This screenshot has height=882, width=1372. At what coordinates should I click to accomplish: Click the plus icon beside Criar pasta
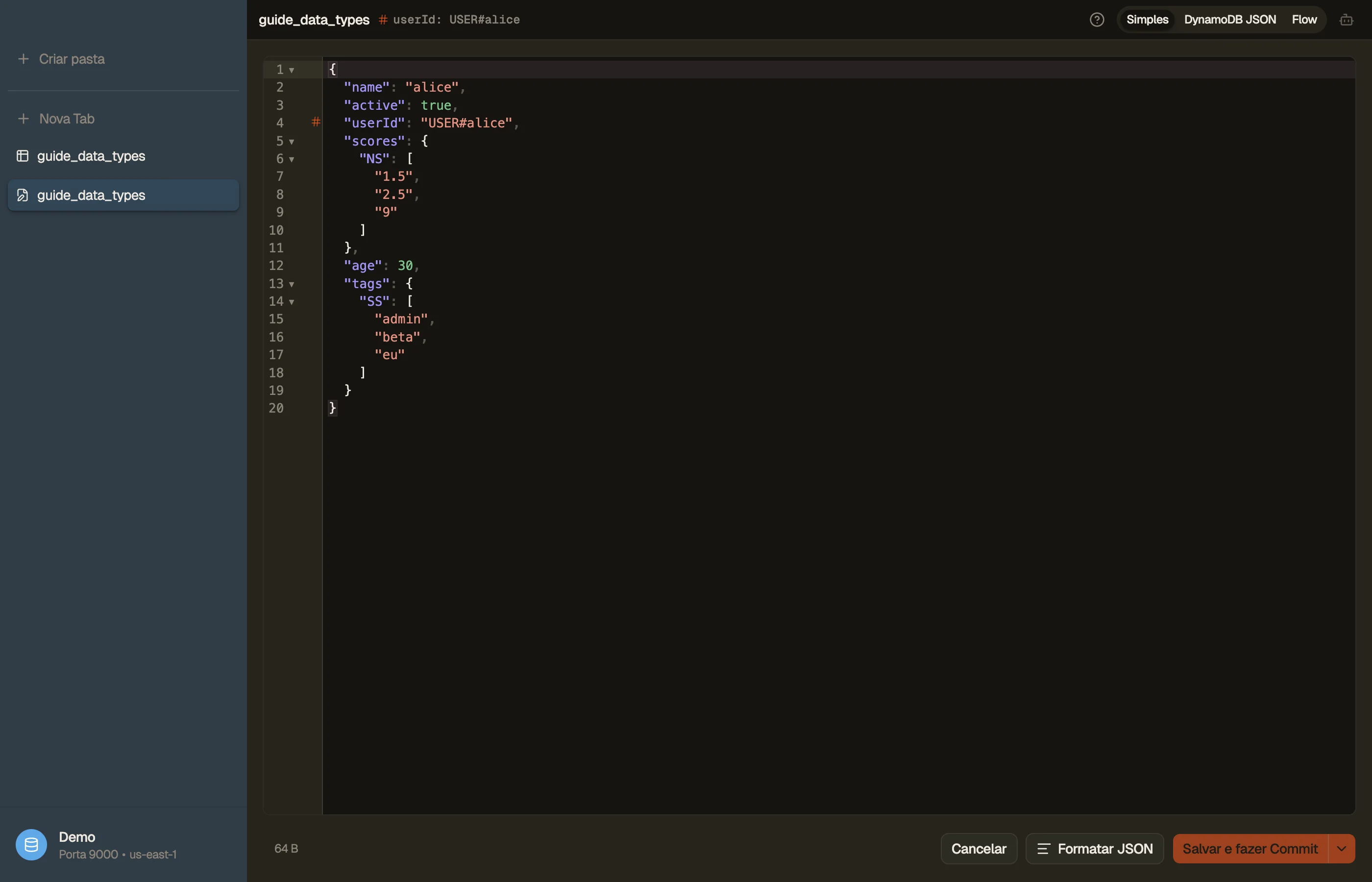[x=24, y=59]
